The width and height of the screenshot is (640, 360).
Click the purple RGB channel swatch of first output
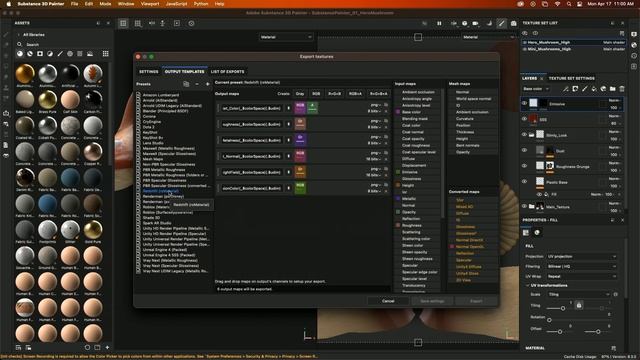pyautogui.click(x=300, y=108)
